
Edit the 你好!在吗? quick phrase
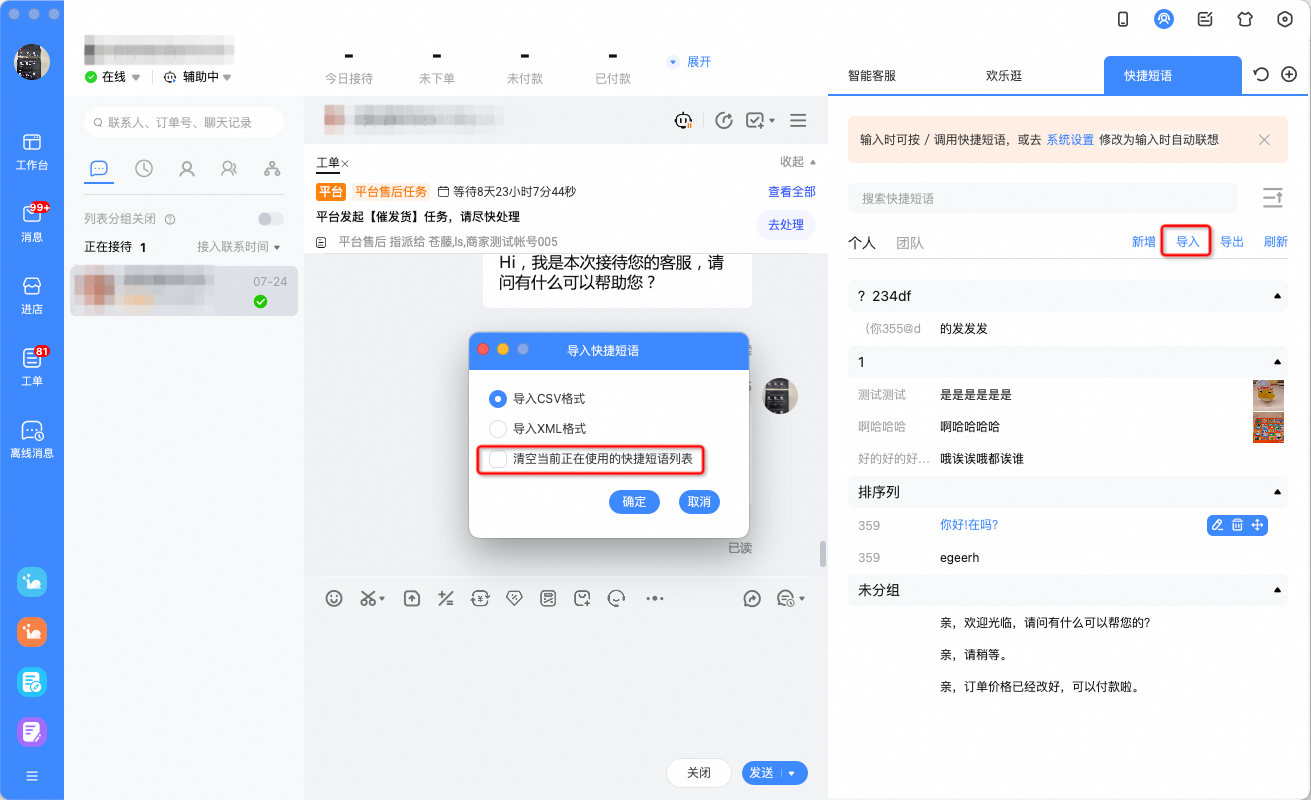(1217, 525)
